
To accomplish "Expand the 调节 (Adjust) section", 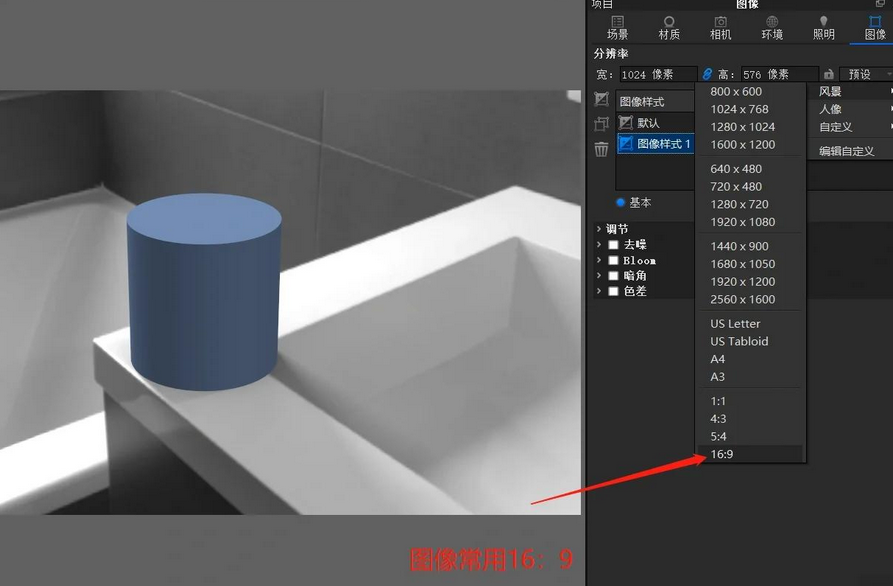I will coord(598,229).
